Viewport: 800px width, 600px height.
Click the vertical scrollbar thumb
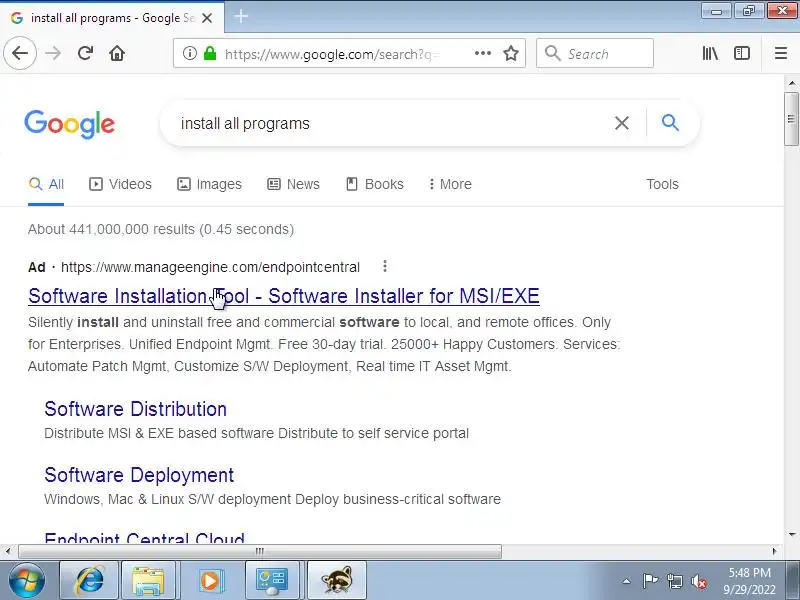(791, 119)
